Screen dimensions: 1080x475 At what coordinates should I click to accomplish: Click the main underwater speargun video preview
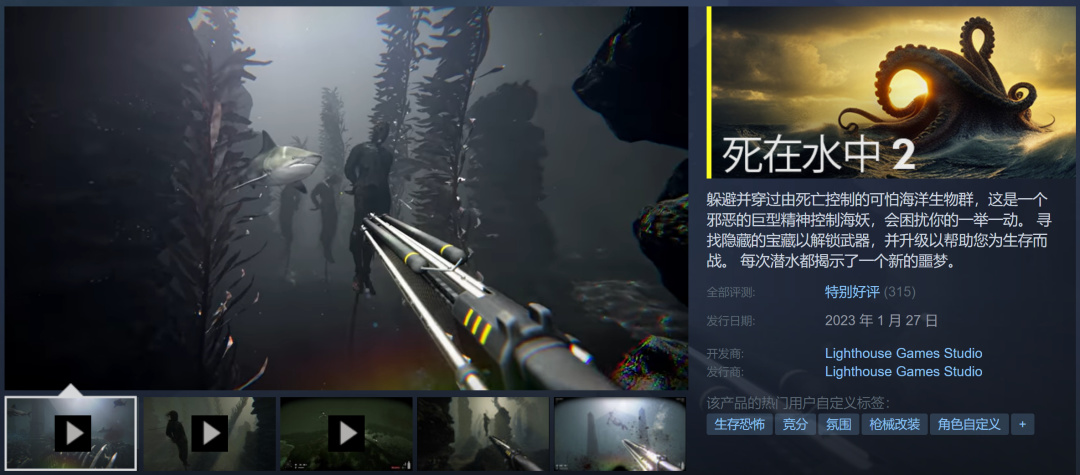coord(346,198)
